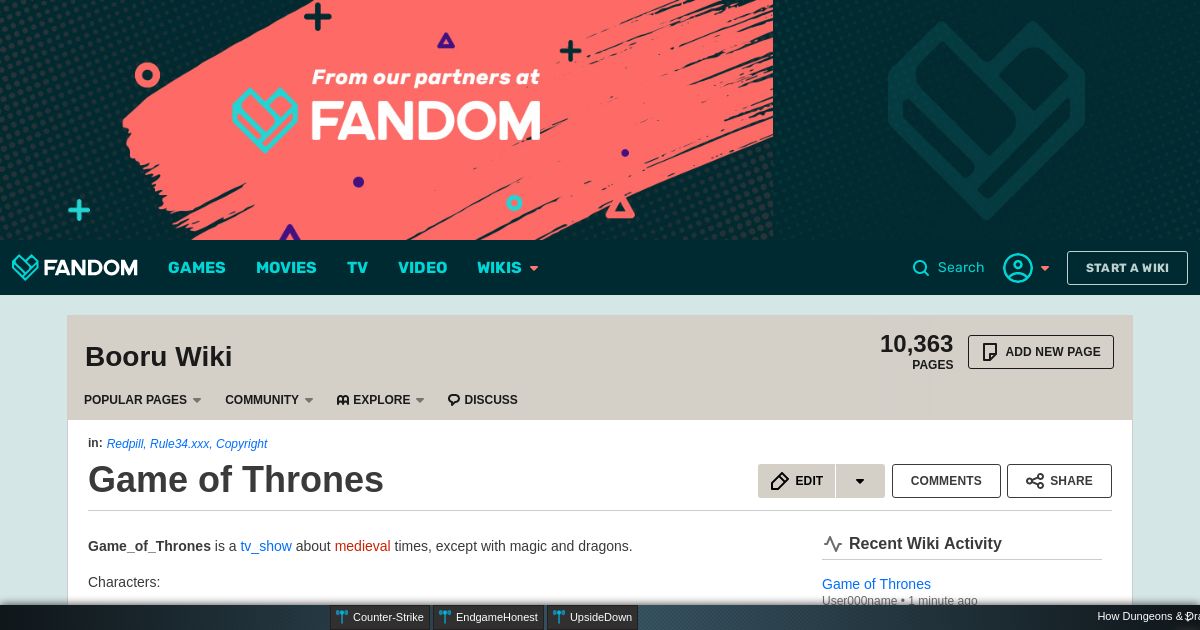Click the Start a Wiki button
This screenshot has height=630, width=1200.
1127,268
